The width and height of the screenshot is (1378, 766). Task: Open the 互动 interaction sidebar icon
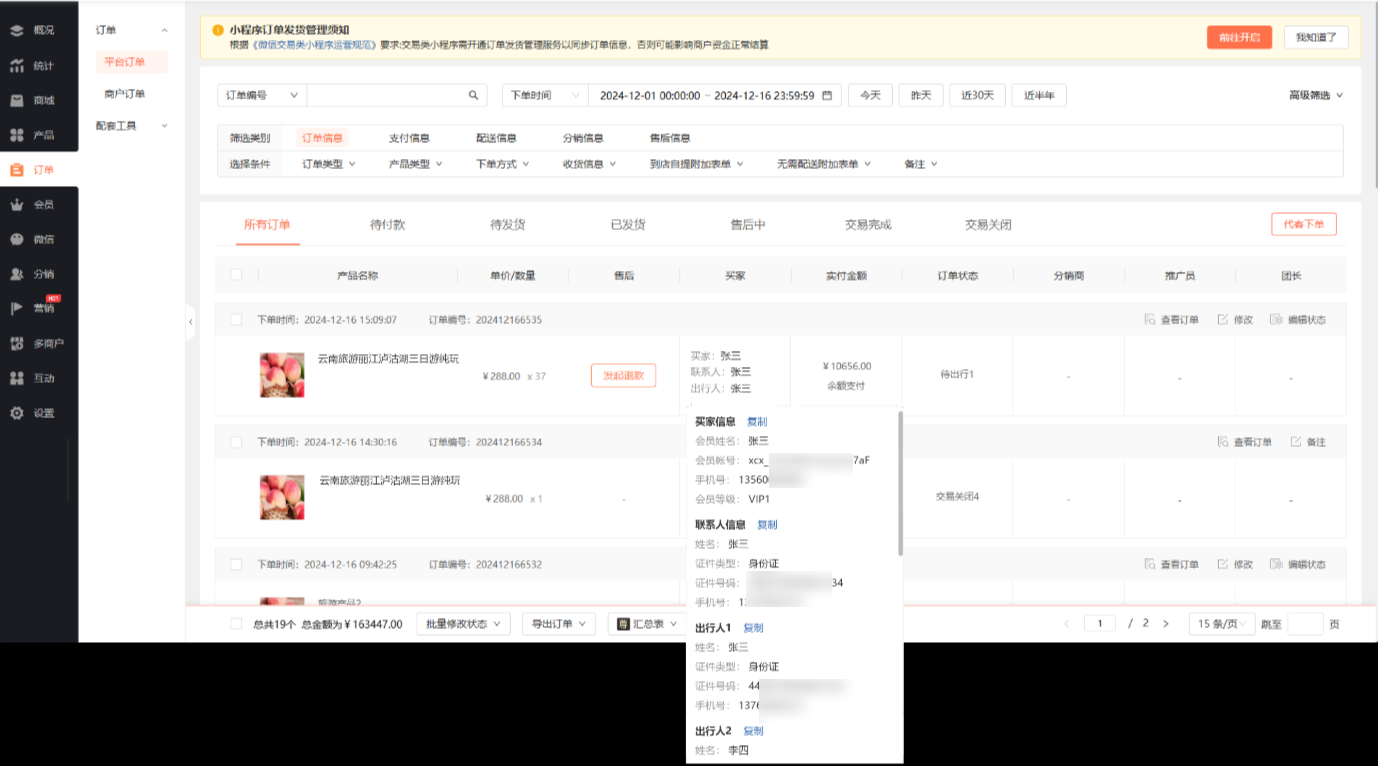(17, 378)
